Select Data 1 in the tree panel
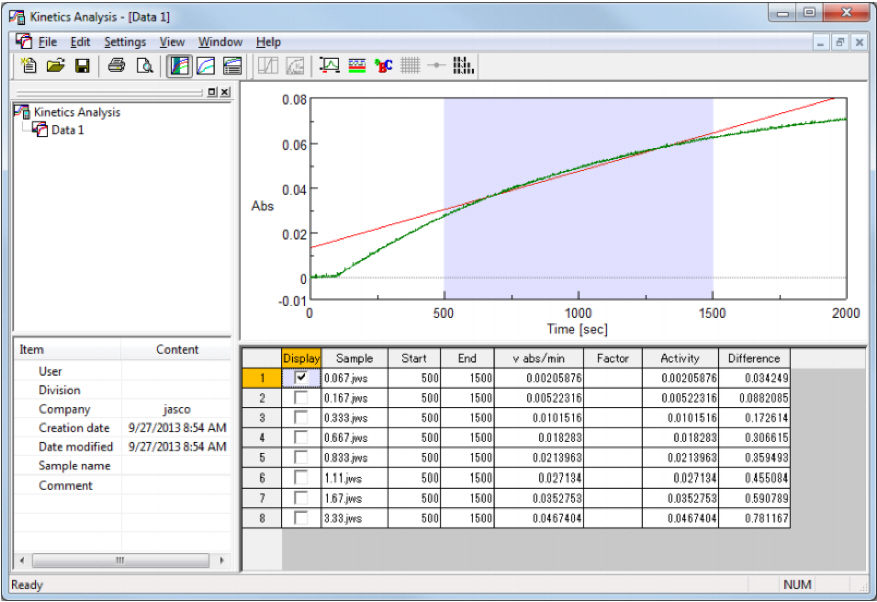Viewport: 877px width, 602px height. coord(67,130)
